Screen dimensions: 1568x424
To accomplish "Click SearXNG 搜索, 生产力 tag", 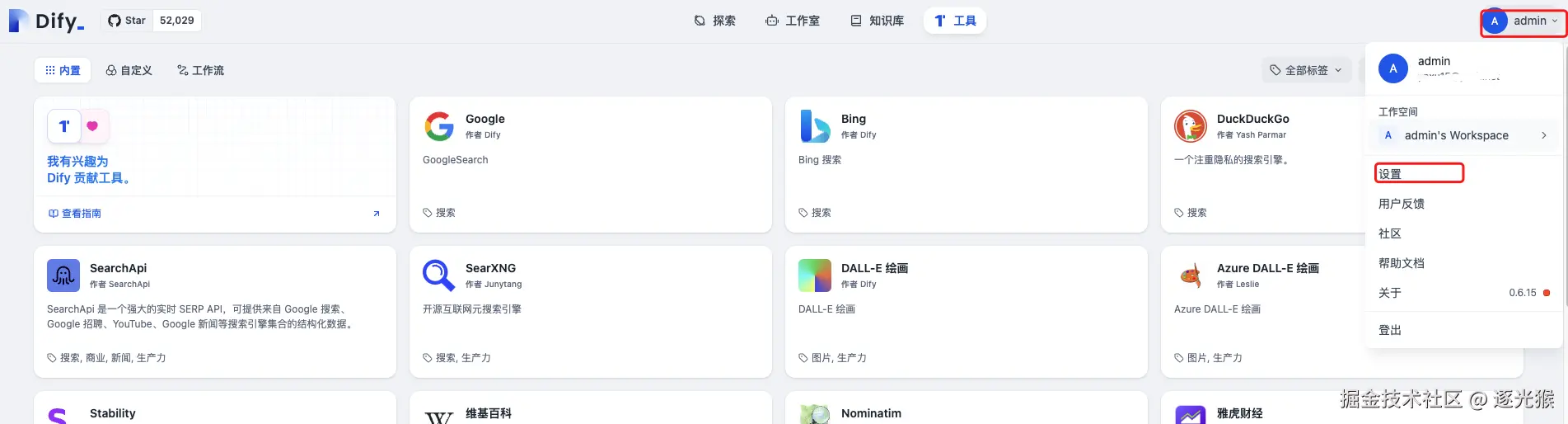I will click(457, 358).
